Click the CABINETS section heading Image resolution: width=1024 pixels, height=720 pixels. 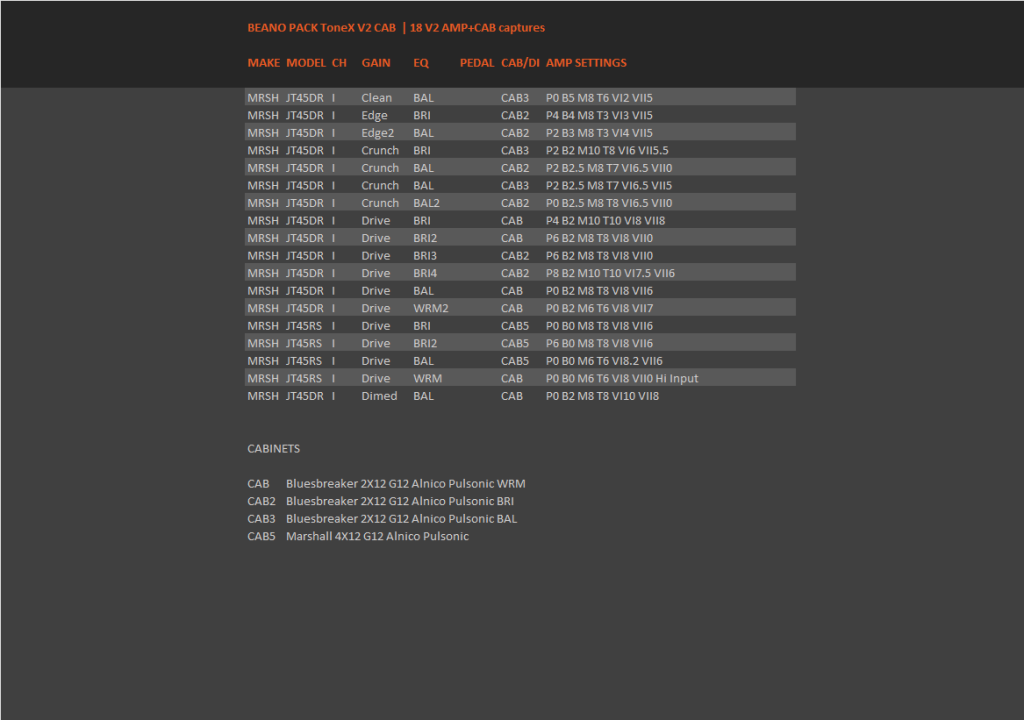(274, 449)
